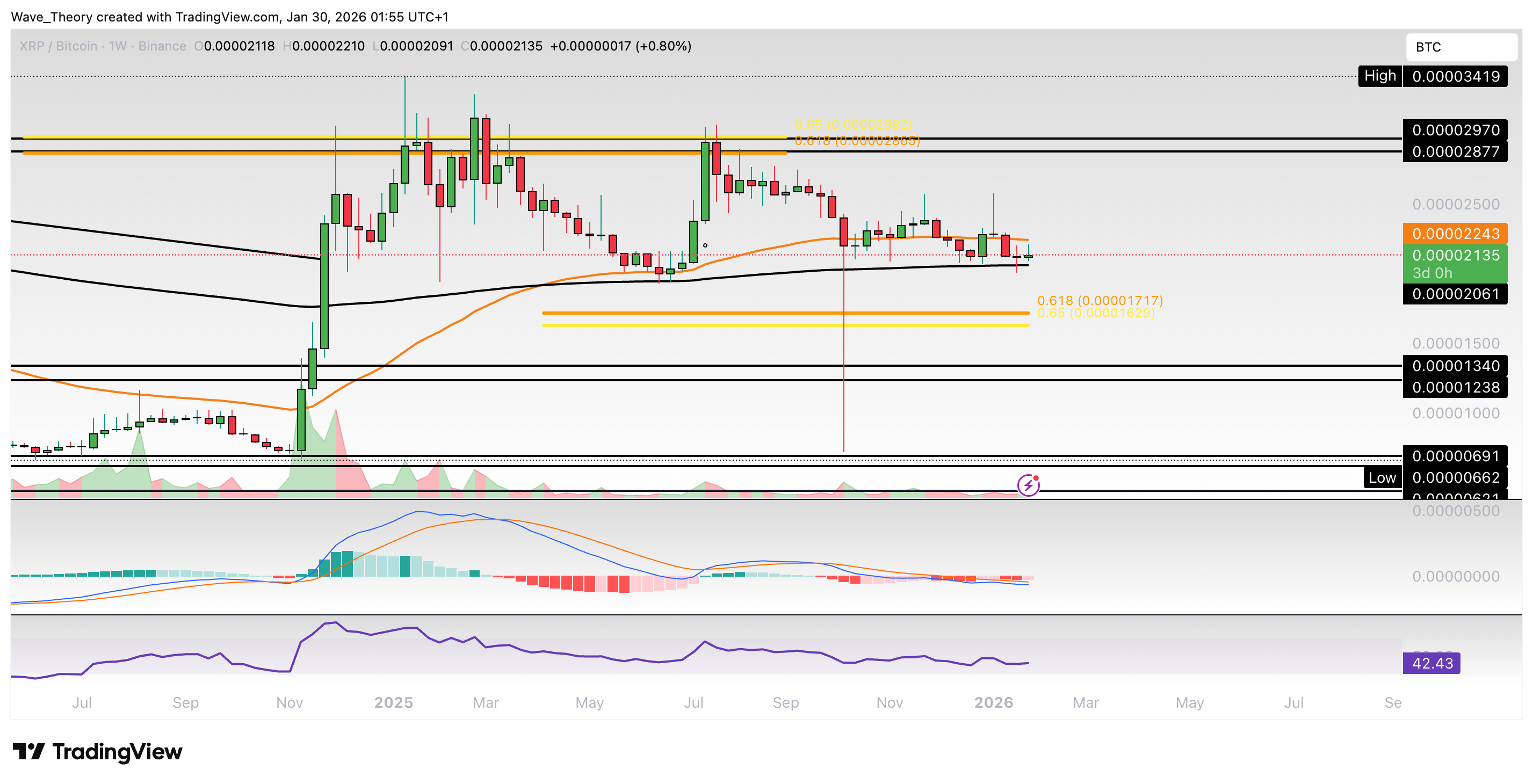Click the green 0.00002135 current price label
1533x784 pixels.
click(1455, 256)
